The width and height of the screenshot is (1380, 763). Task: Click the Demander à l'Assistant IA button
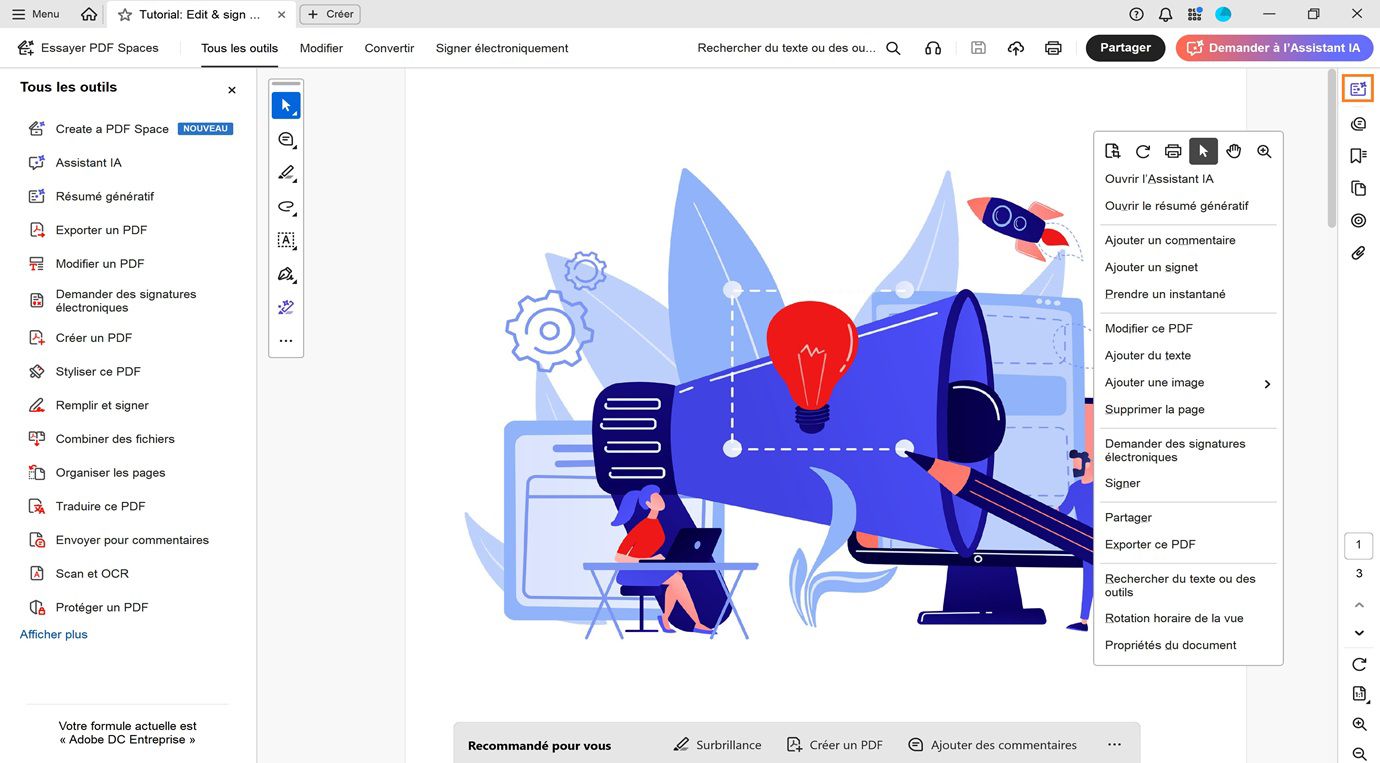[x=1274, y=47]
